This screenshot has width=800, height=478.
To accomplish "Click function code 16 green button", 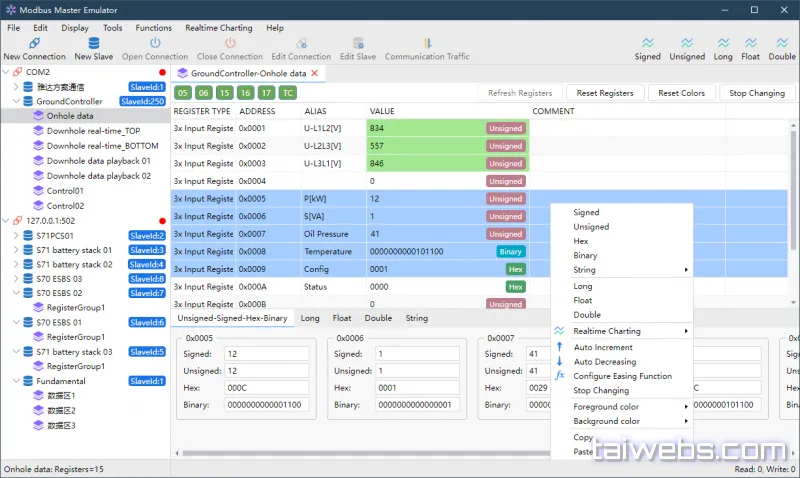I will (x=245, y=93).
